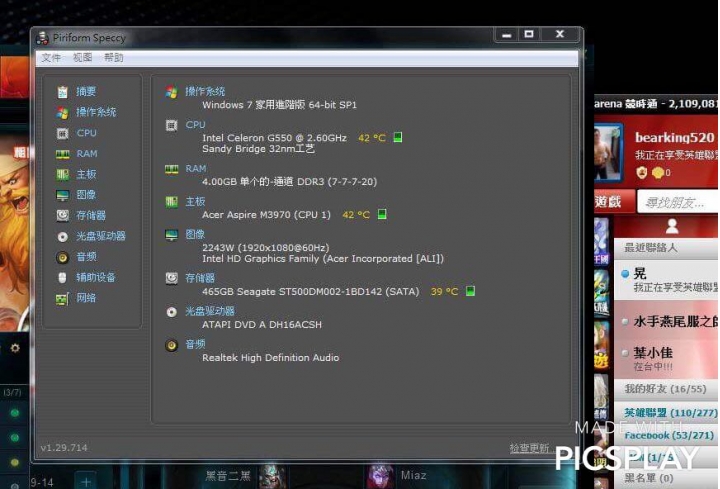
Task: Open the 光盘驱动器 sidebar entry
Action: coord(101,236)
